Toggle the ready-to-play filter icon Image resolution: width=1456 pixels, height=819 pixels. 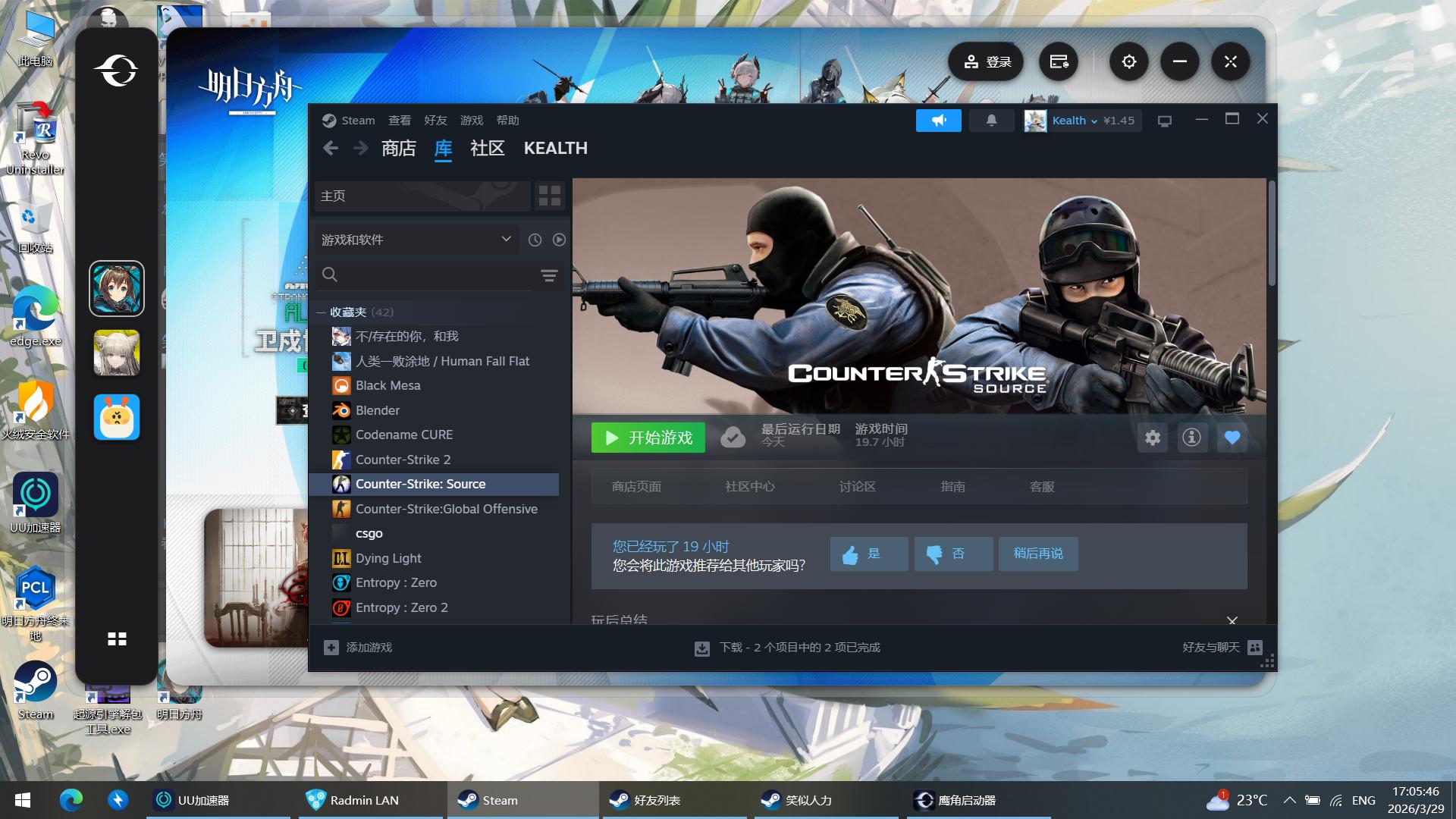(x=559, y=240)
